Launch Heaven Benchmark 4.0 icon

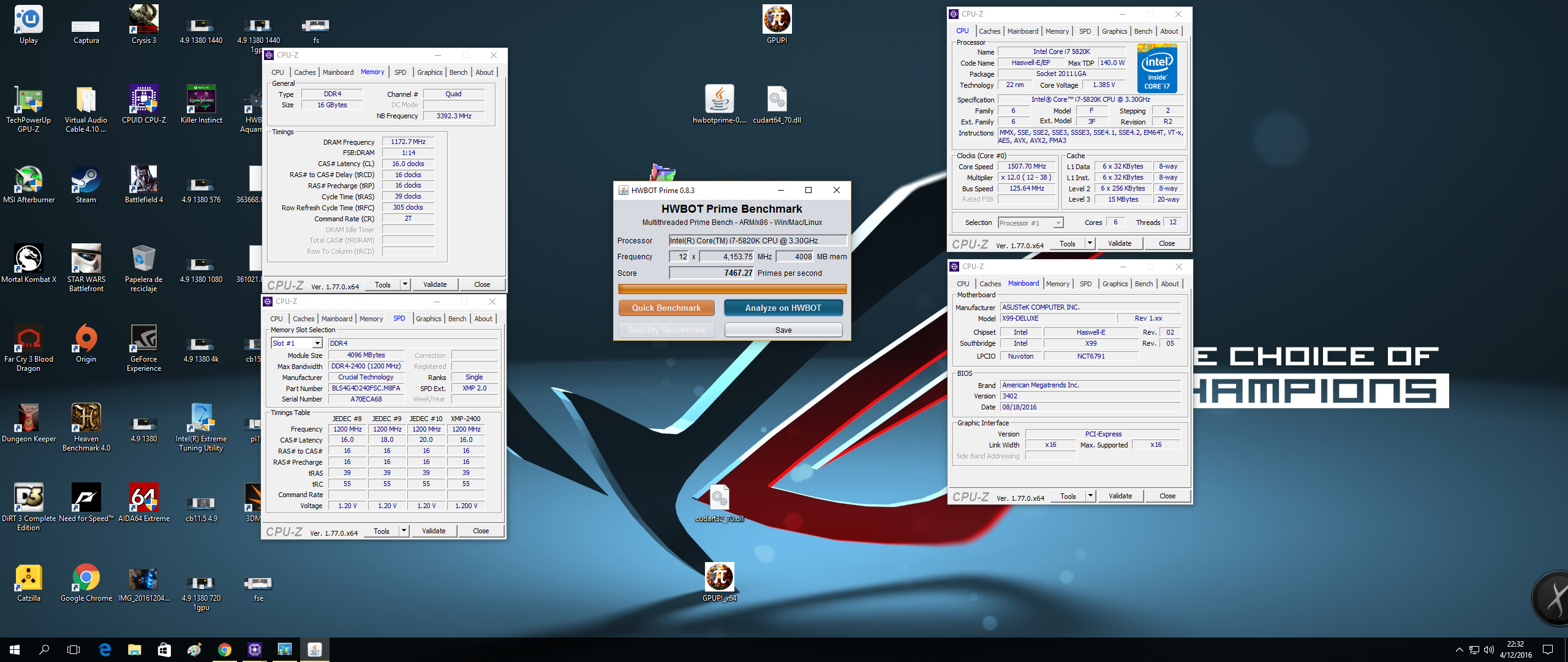86,428
